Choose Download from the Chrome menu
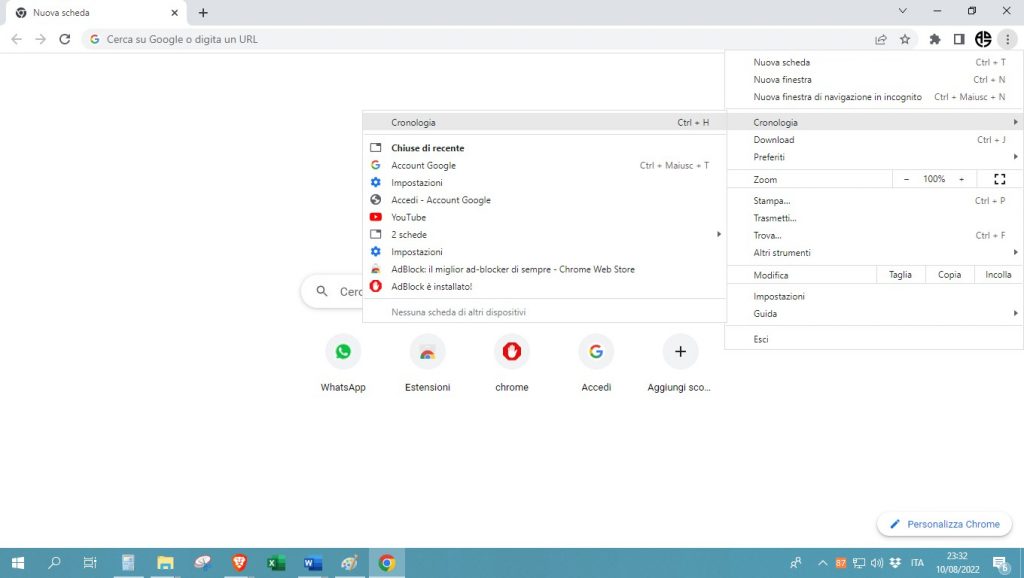 774,140
